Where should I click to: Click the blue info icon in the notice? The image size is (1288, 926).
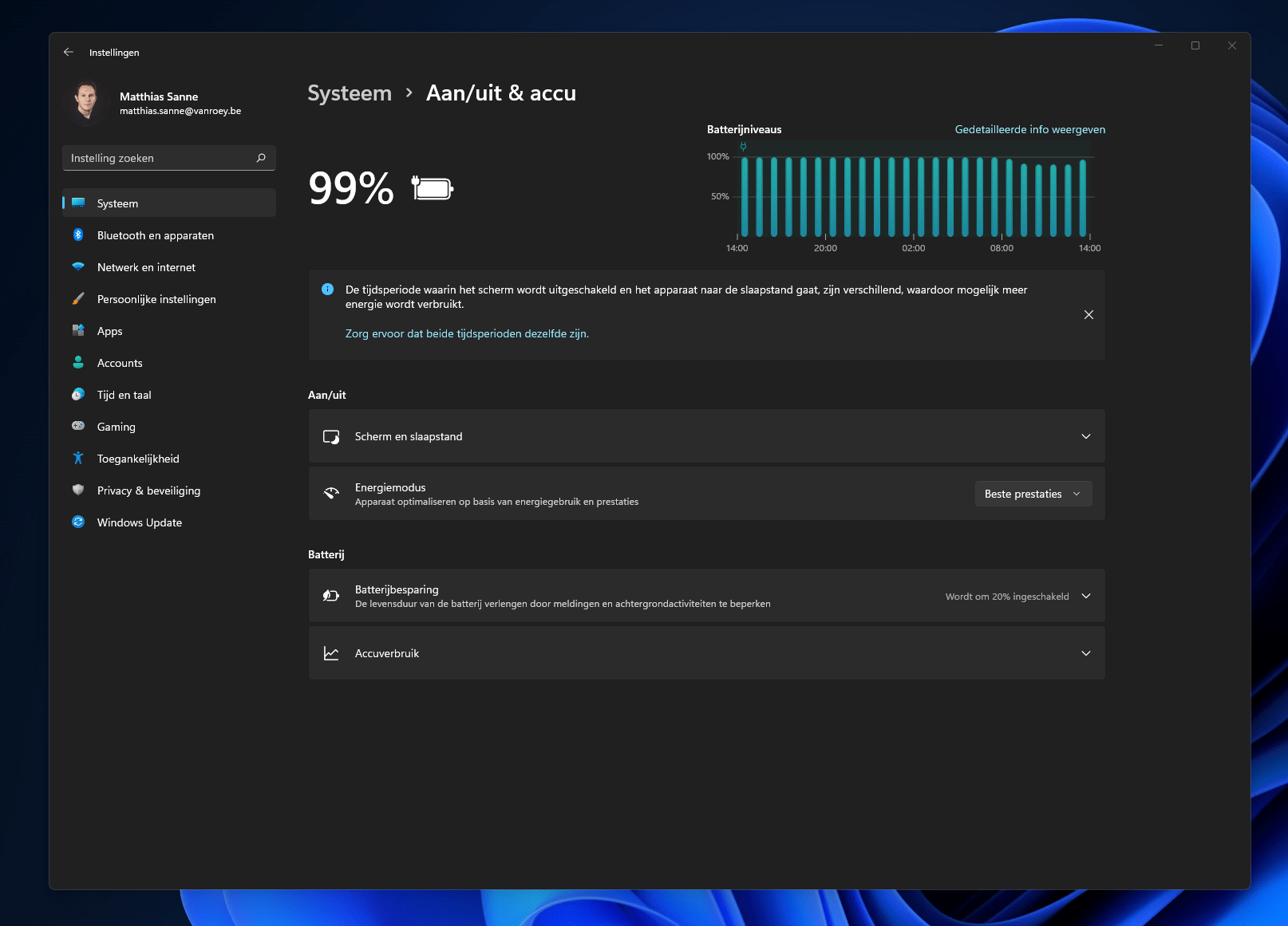point(327,290)
